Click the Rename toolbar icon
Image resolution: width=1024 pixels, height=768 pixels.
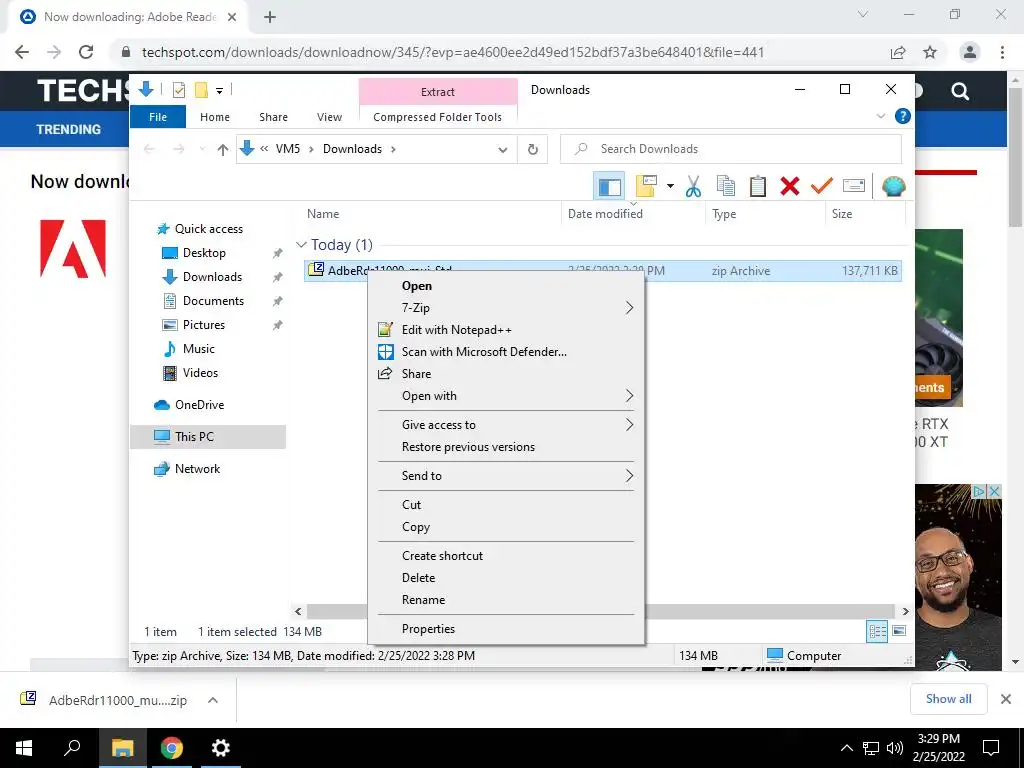coord(854,186)
